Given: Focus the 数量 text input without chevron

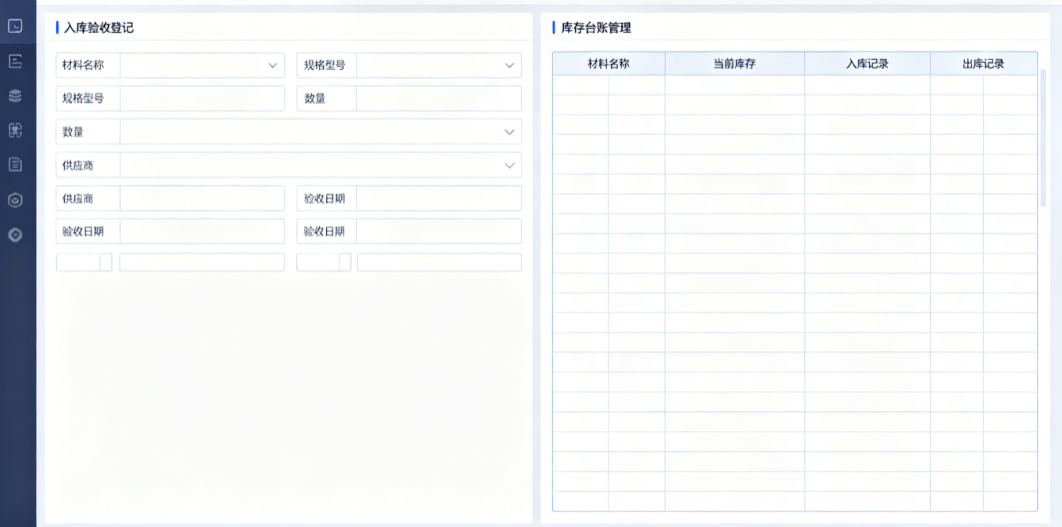Looking at the screenshot, I should (x=439, y=98).
